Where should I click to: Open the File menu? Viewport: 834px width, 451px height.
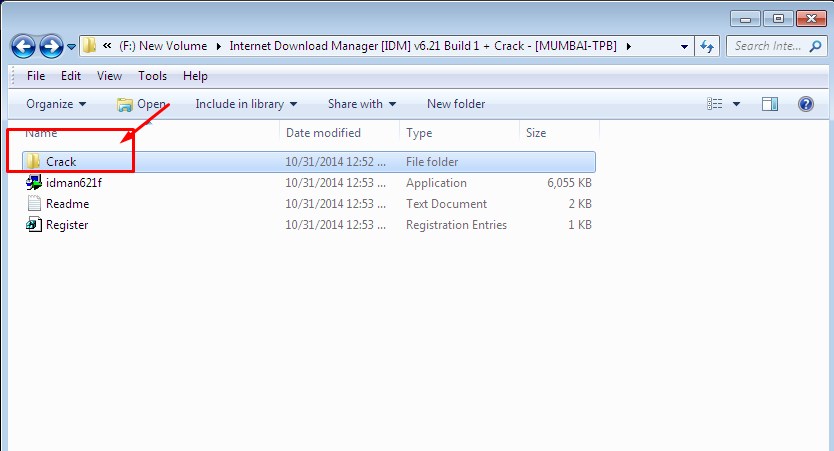point(36,76)
